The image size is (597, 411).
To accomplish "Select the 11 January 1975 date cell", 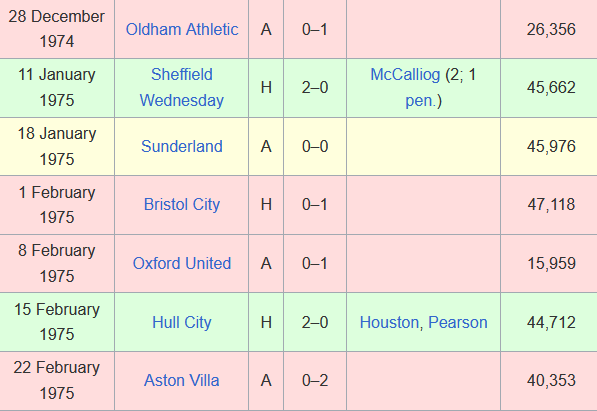I will pos(57,88).
